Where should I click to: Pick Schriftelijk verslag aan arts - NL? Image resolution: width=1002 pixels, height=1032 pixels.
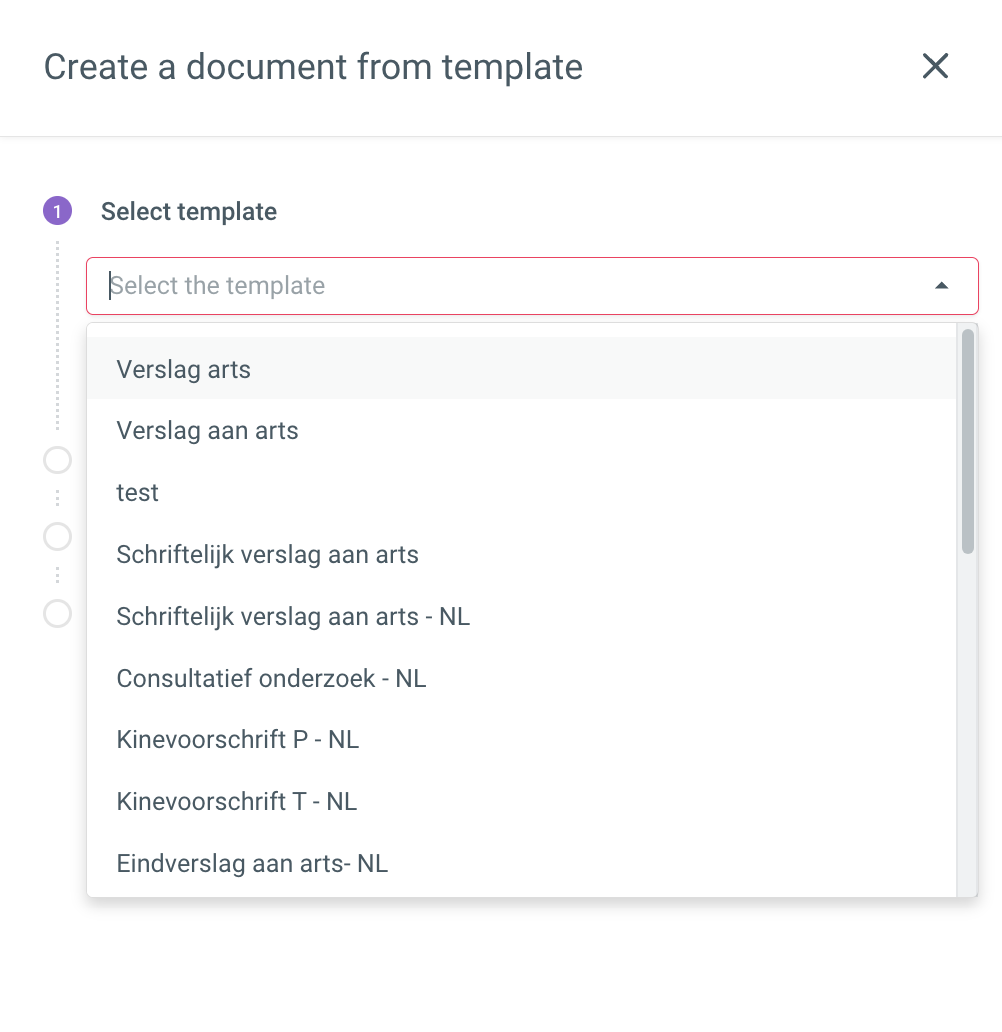(x=521, y=616)
